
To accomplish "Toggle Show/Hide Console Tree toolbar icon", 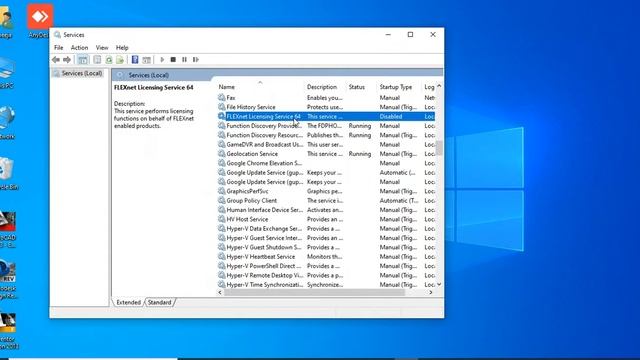I will point(83,60).
